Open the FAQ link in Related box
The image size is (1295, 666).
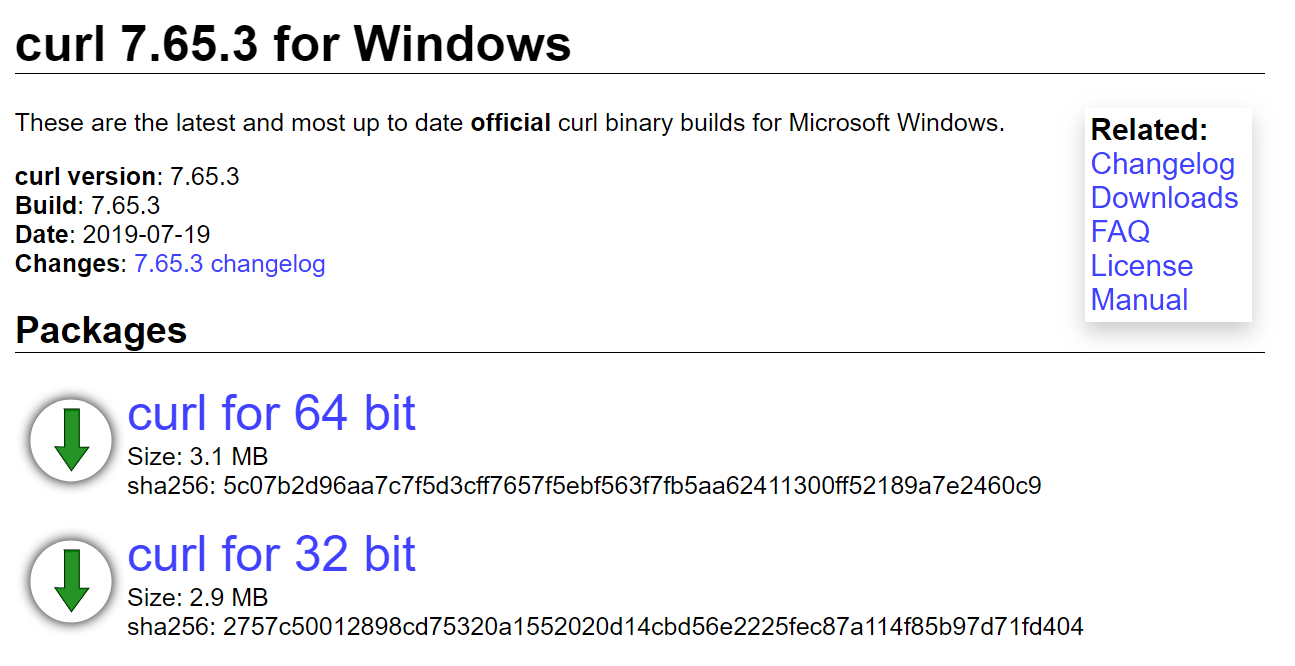tap(1120, 232)
